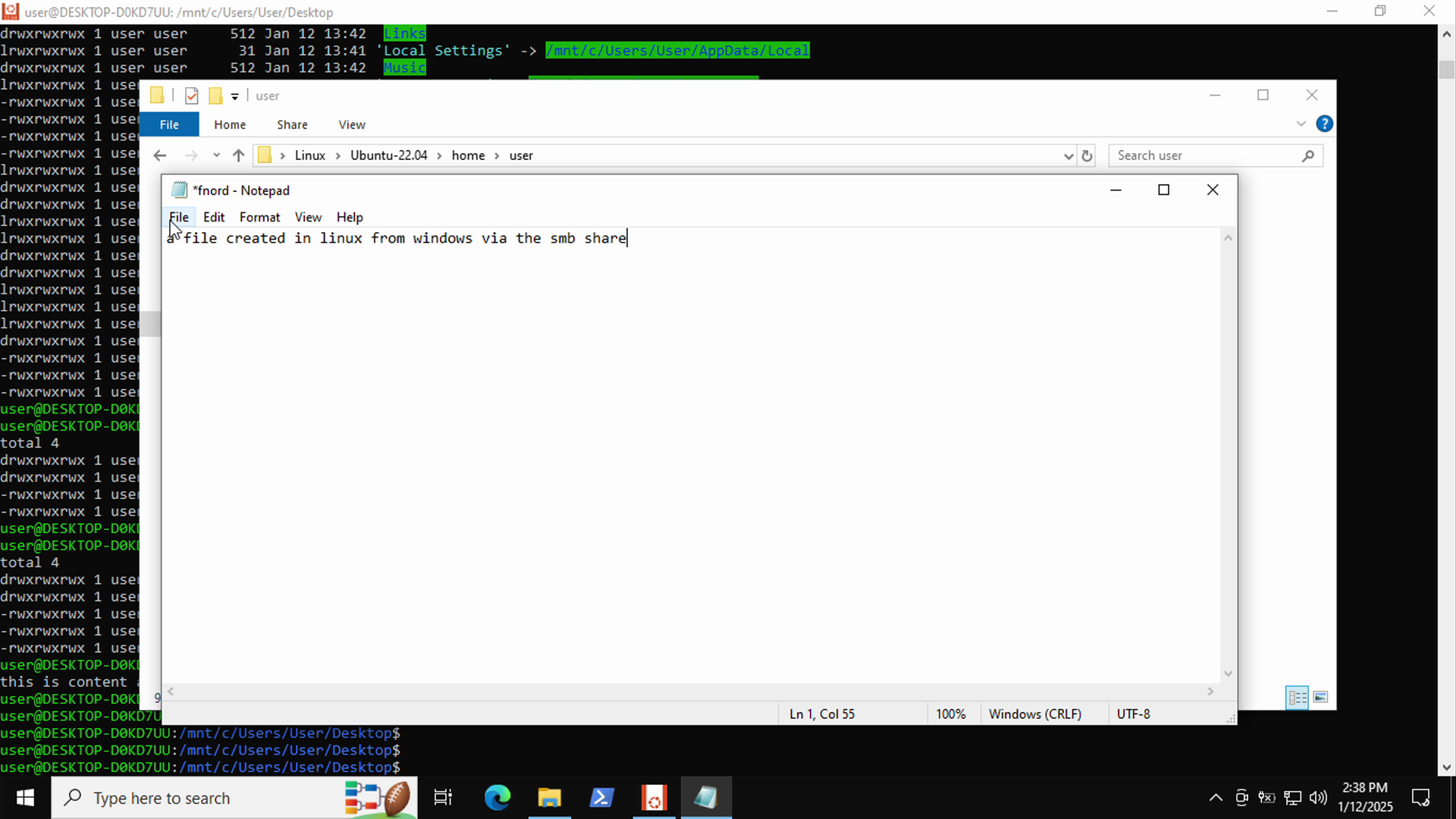1456x819 pixels.
Task: Open the Explorer Share tab
Action: pos(292,124)
